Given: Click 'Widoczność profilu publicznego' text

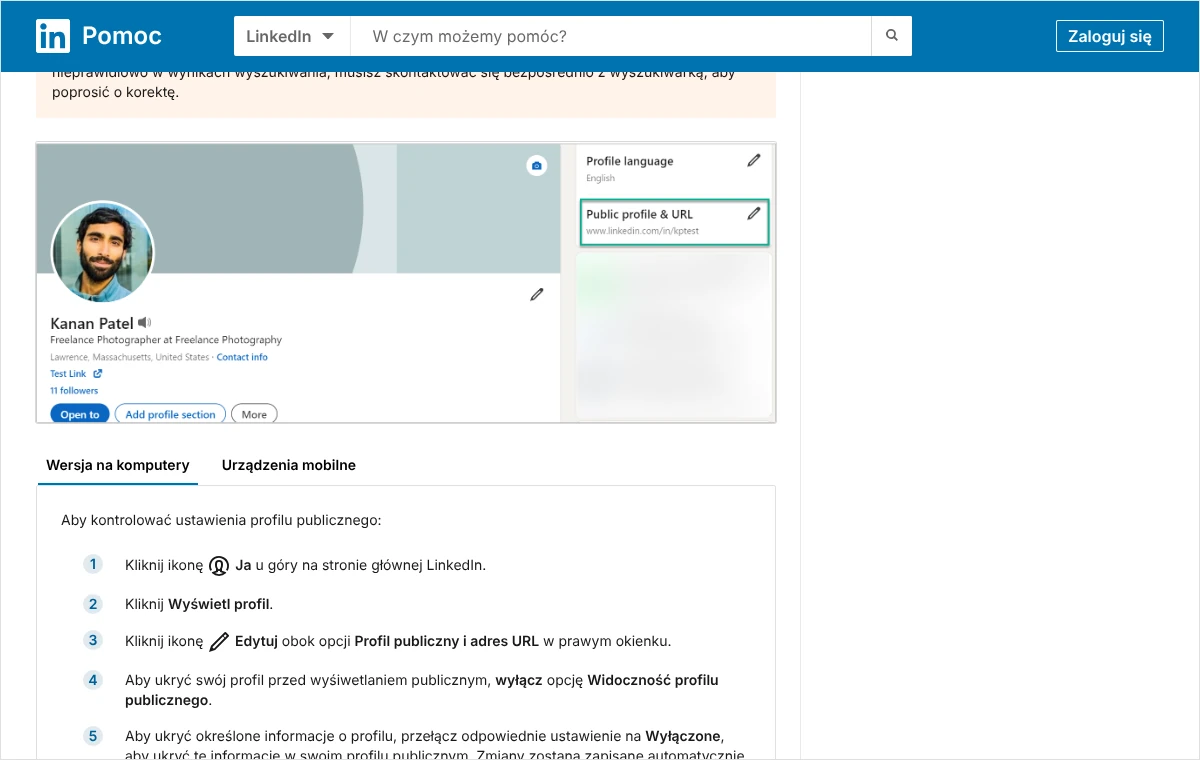Looking at the screenshot, I should 422,690.
